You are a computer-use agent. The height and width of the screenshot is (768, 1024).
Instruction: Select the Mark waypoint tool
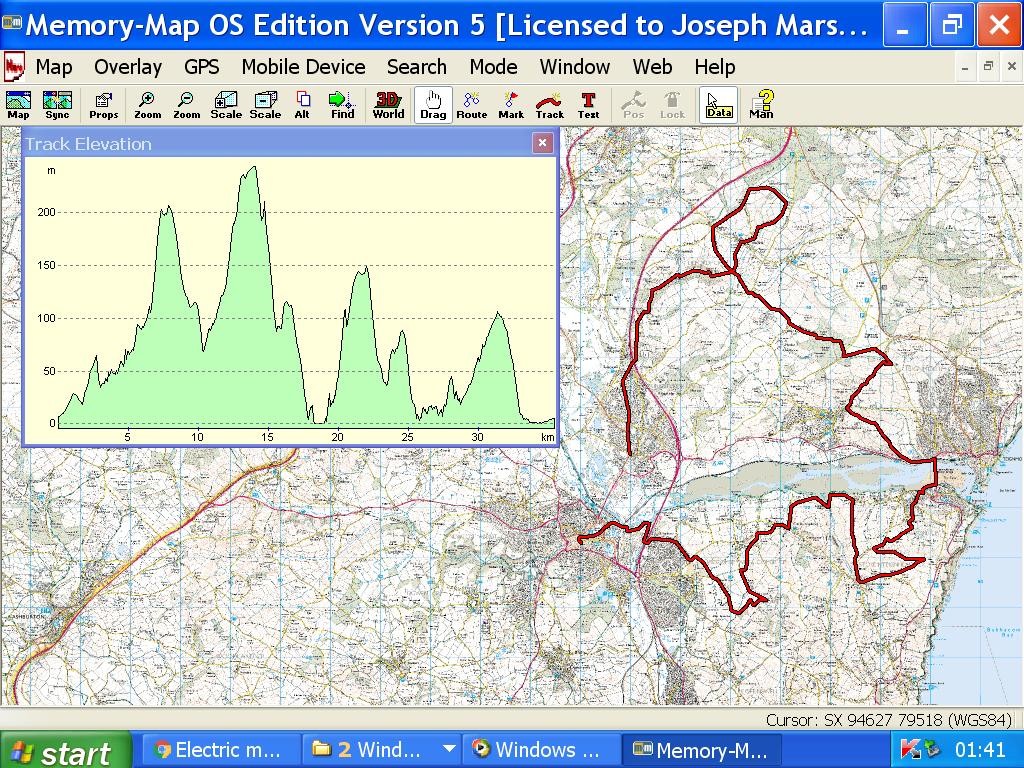(x=511, y=105)
